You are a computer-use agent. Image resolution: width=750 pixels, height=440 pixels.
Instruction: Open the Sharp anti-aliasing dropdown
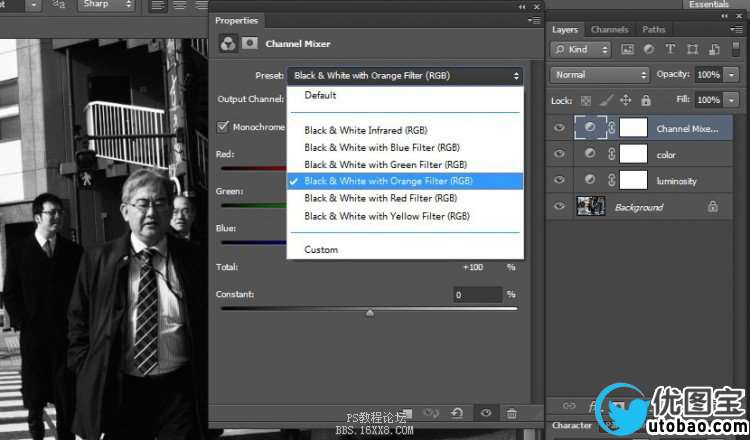[106, 5]
